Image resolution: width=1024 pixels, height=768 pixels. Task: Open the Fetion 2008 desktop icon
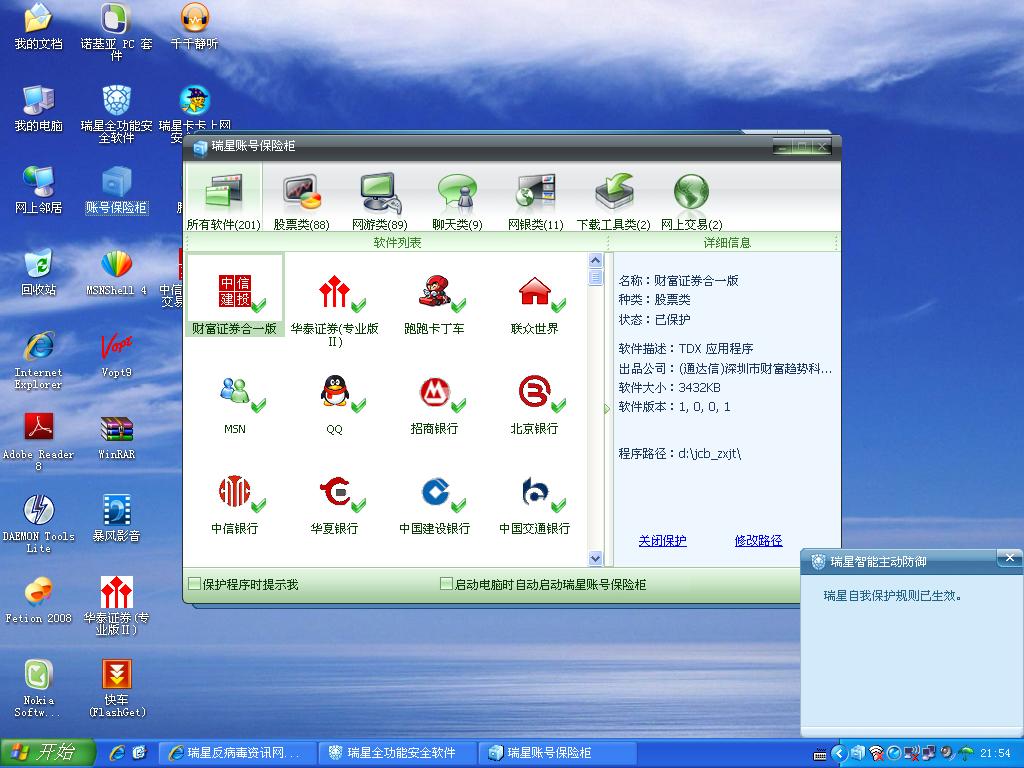[39, 601]
